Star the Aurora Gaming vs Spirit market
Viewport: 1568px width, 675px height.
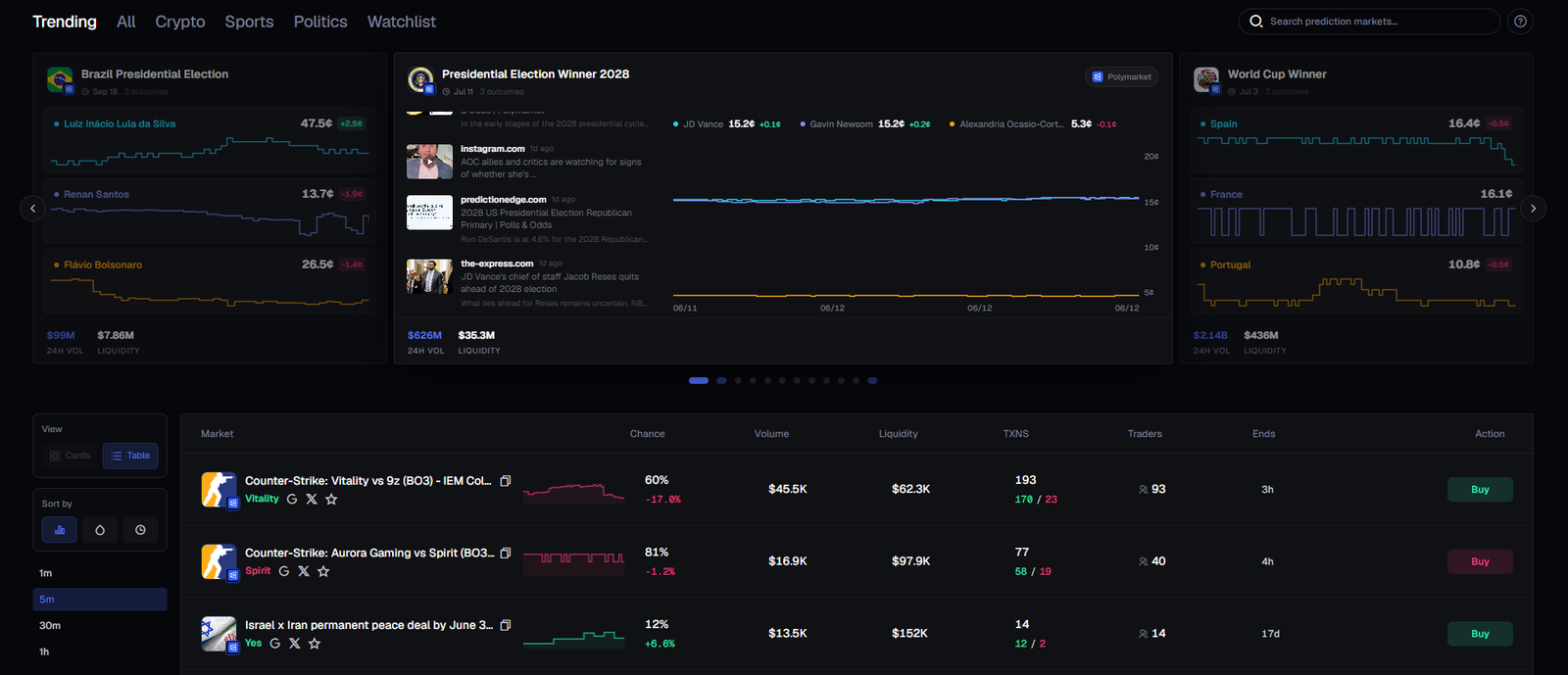click(323, 571)
